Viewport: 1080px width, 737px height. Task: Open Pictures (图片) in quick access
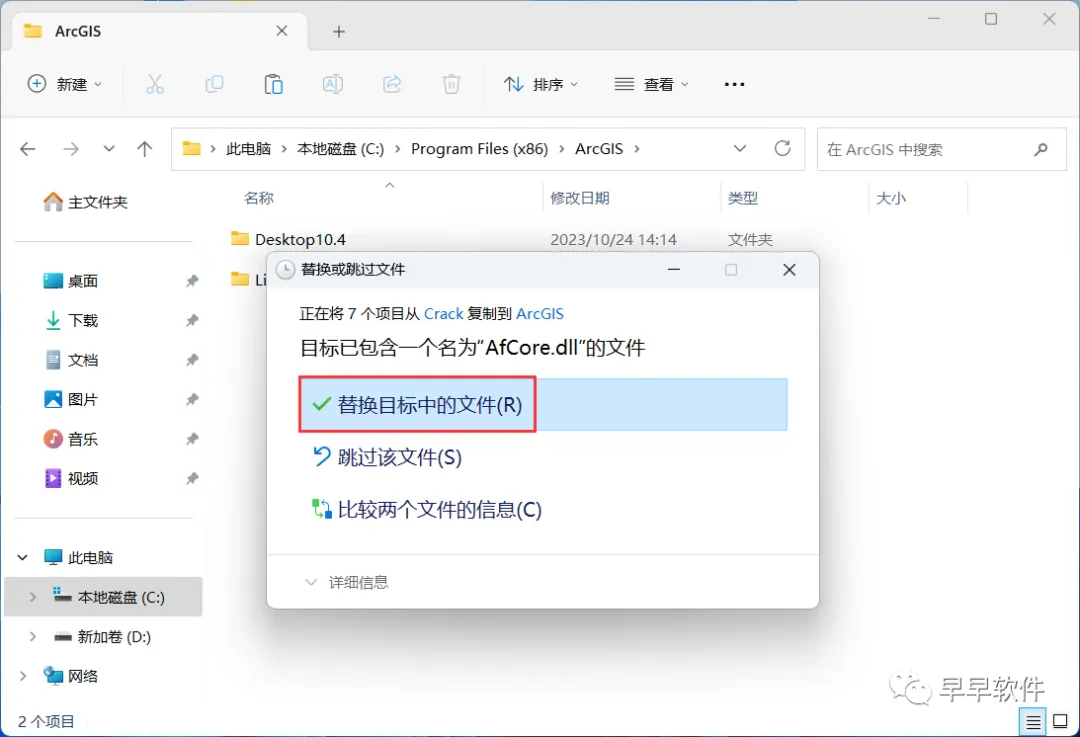[x=71, y=399]
